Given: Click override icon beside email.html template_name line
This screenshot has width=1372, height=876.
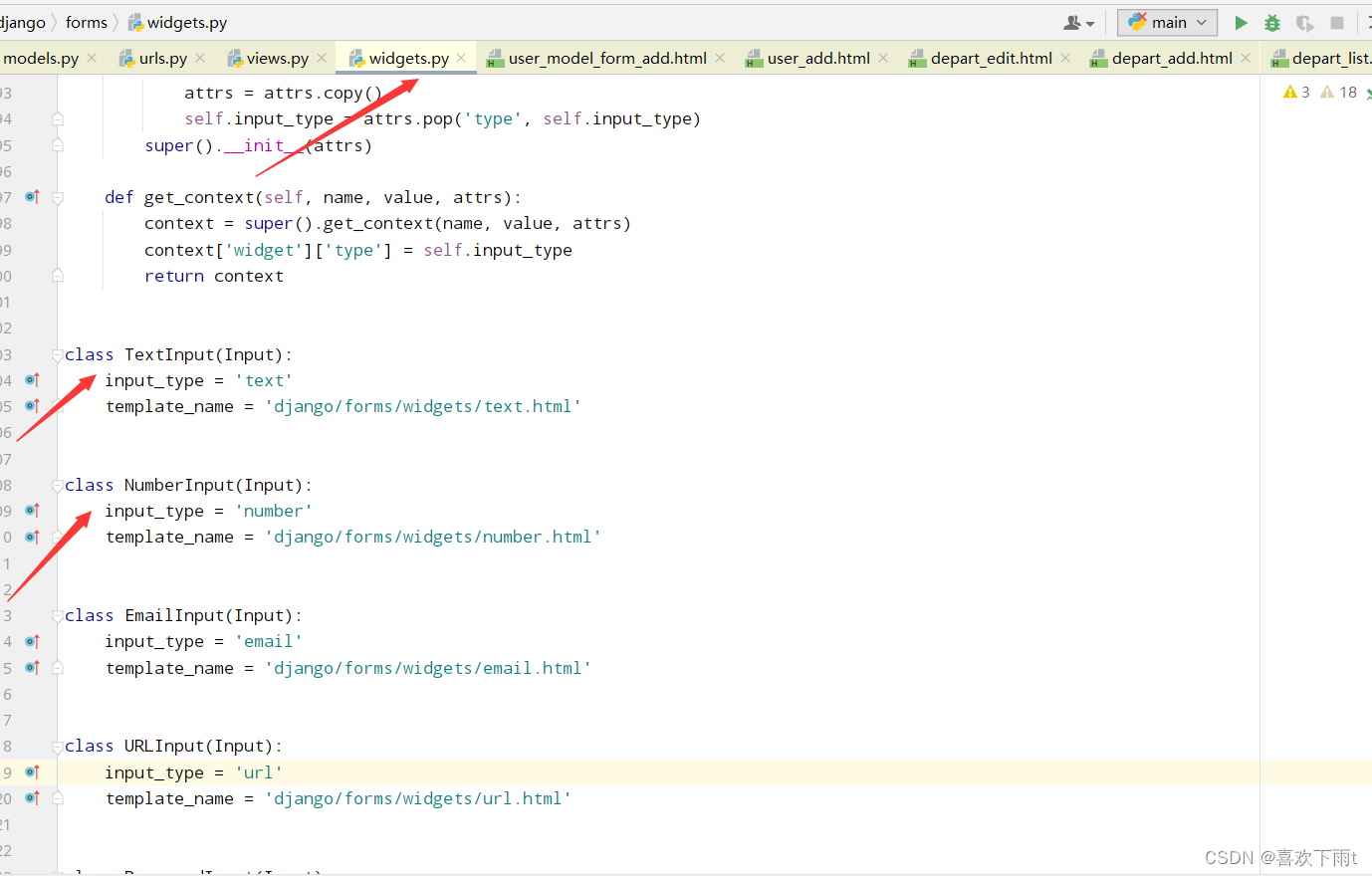Looking at the screenshot, I should [32, 668].
